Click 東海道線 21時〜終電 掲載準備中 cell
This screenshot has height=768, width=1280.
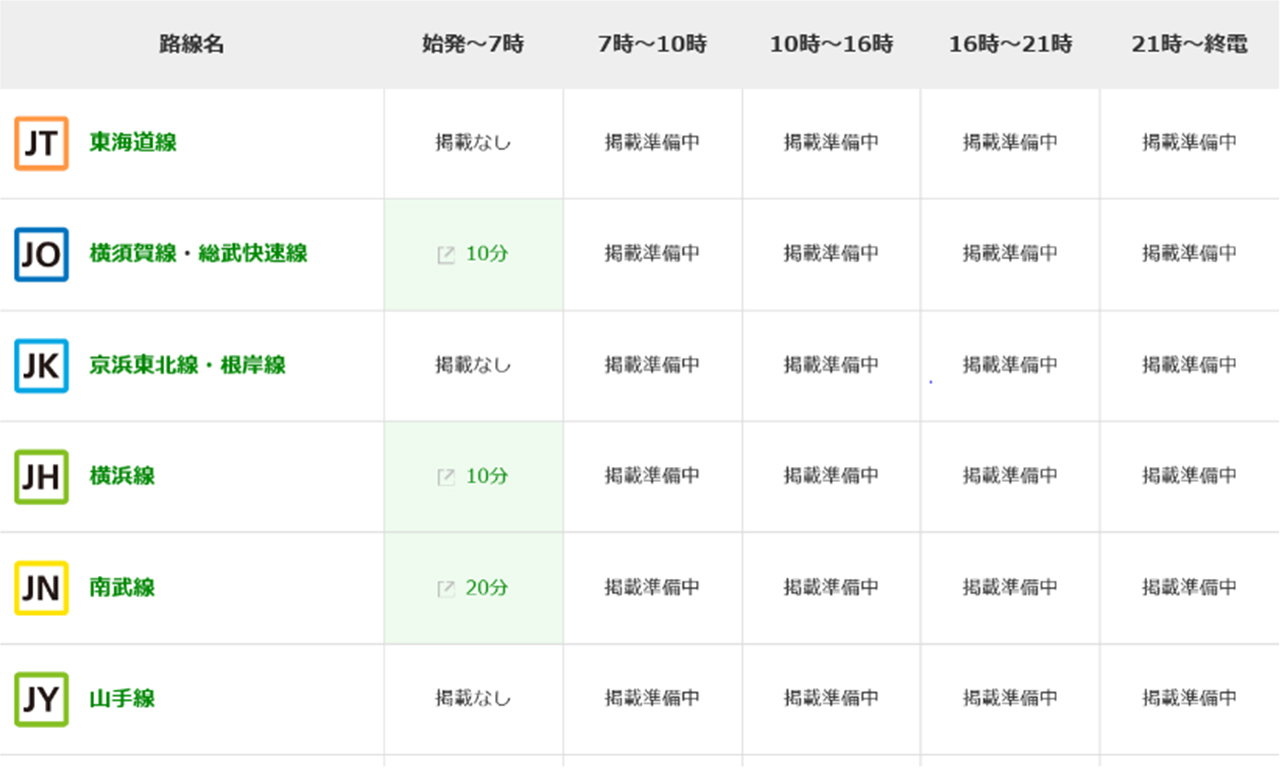click(1190, 143)
